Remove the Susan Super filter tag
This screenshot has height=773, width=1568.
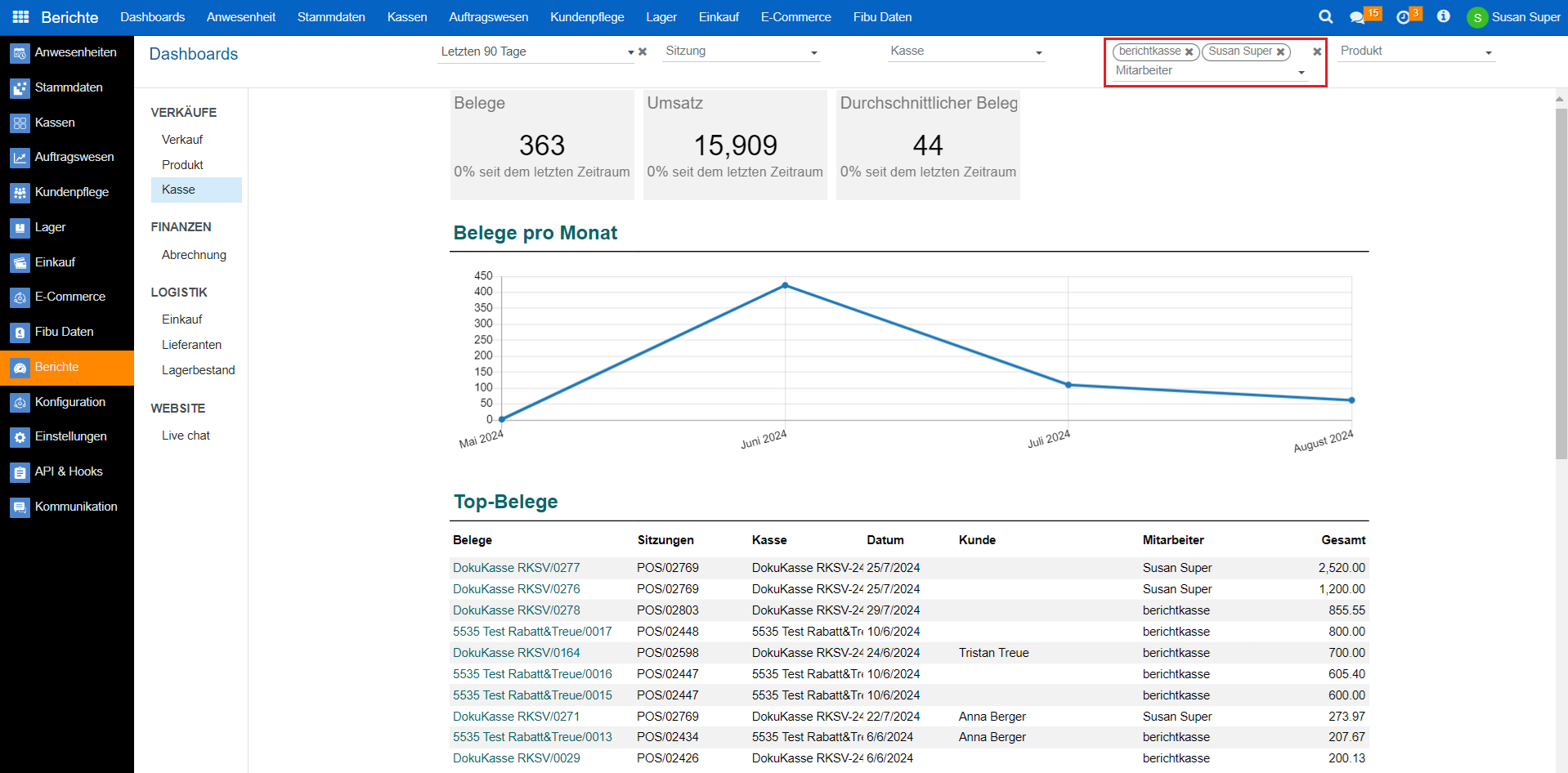tap(1281, 51)
